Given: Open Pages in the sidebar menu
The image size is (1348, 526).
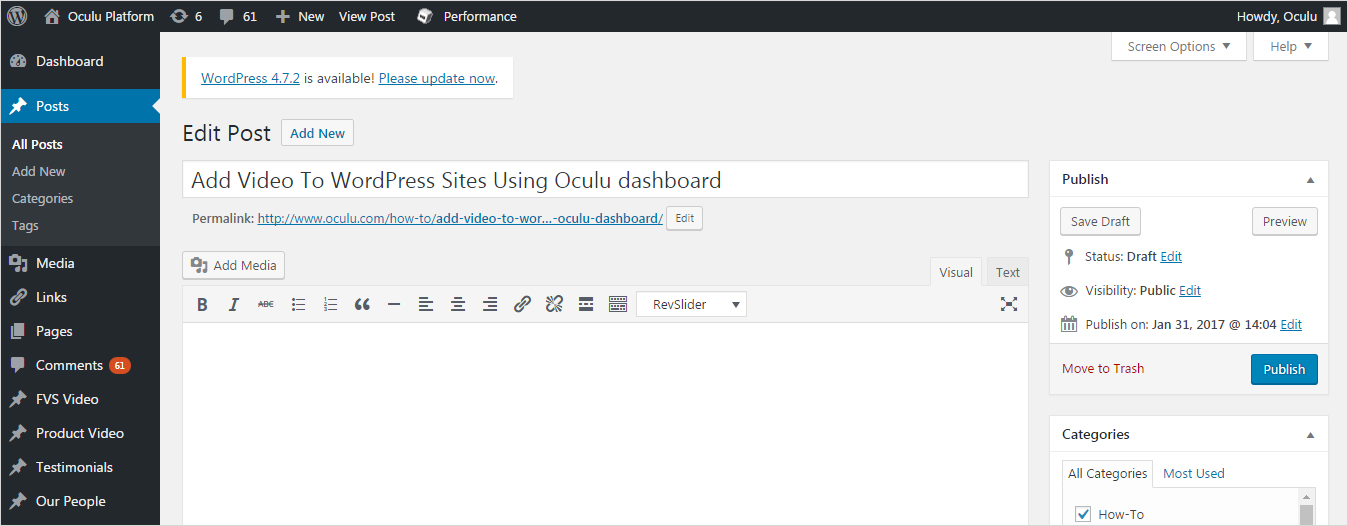Looking at the screenshot, I should tap(80, 331).
